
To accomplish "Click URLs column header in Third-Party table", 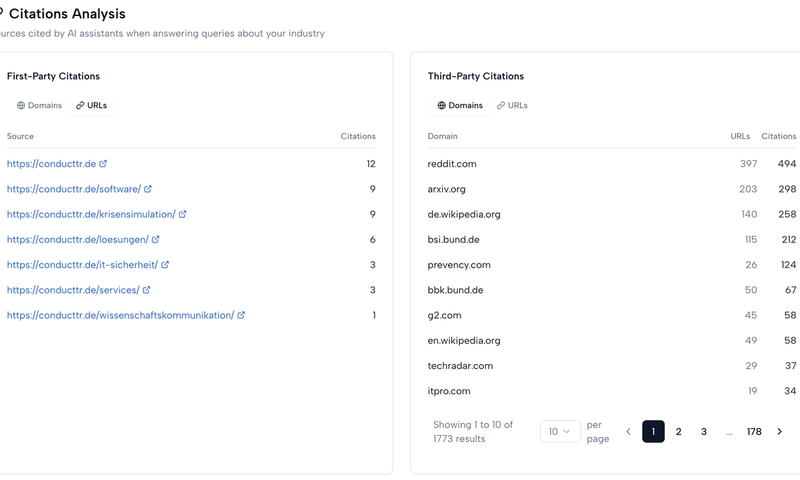I will tap(740, 136).
